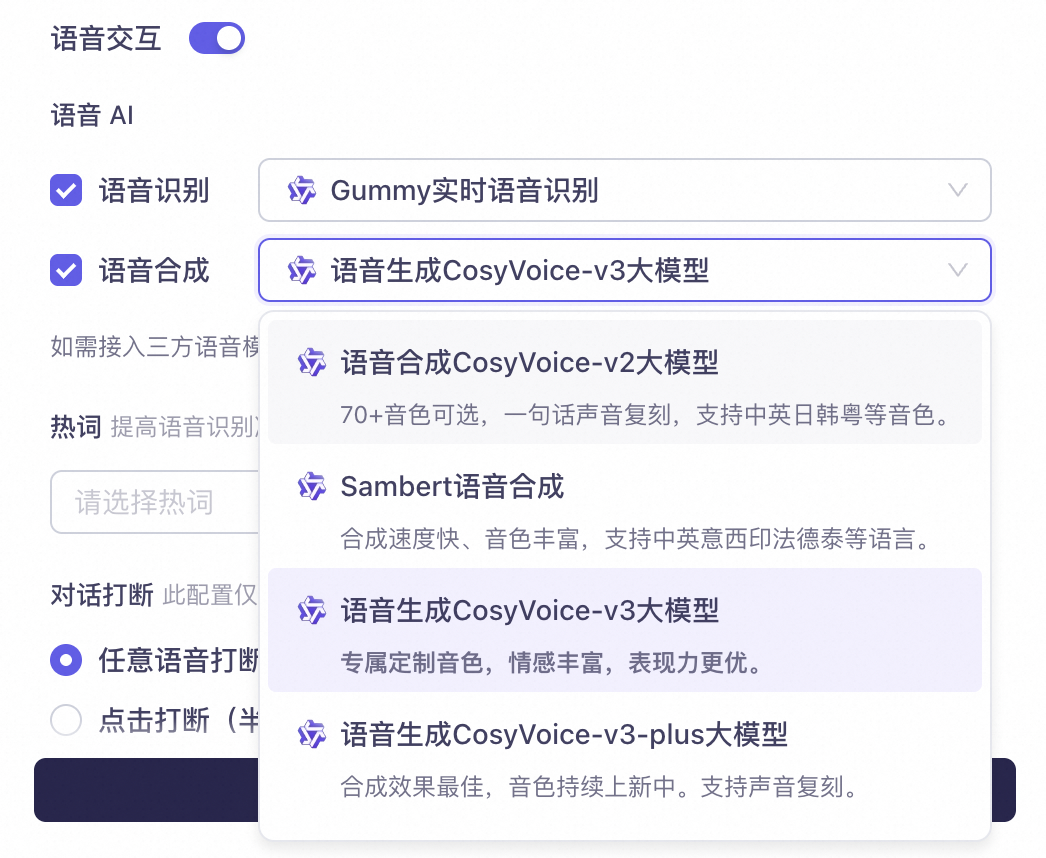Uncheck the 语音合成 checkbox
The width and height of the screenshot is (1046, 858).
coord(66,270)
